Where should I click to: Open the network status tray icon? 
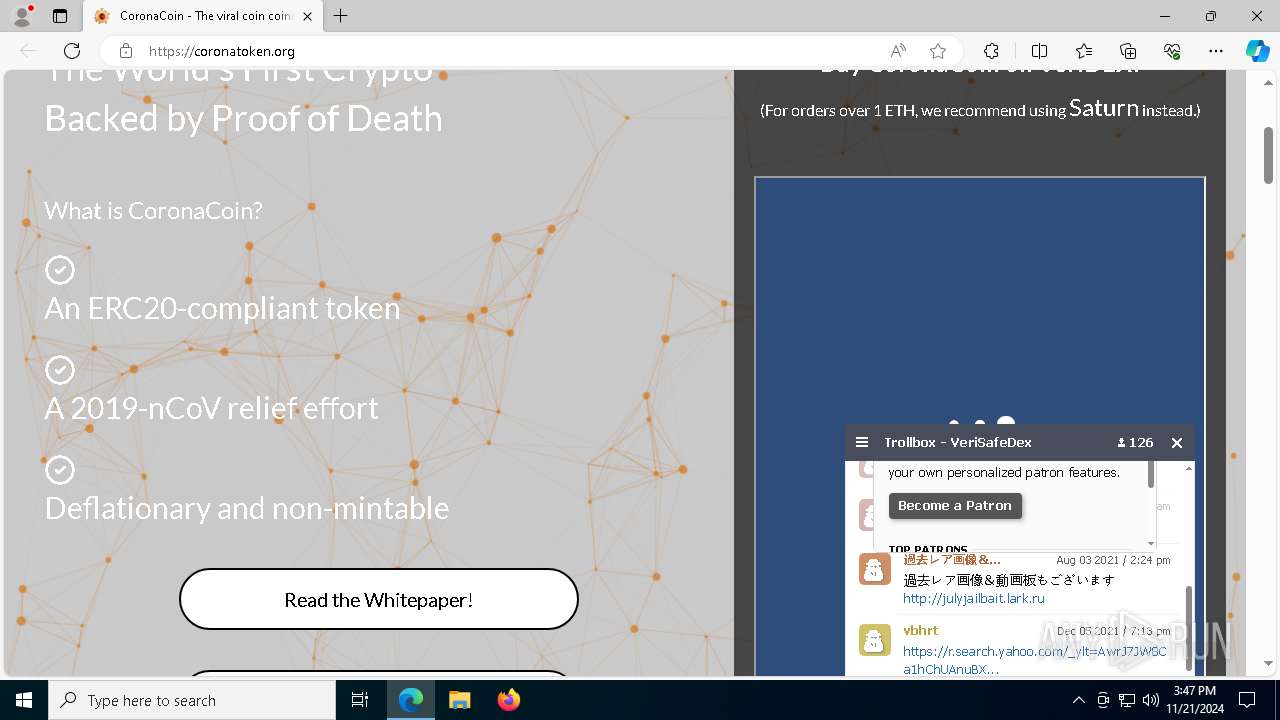tap(1127, 700)
